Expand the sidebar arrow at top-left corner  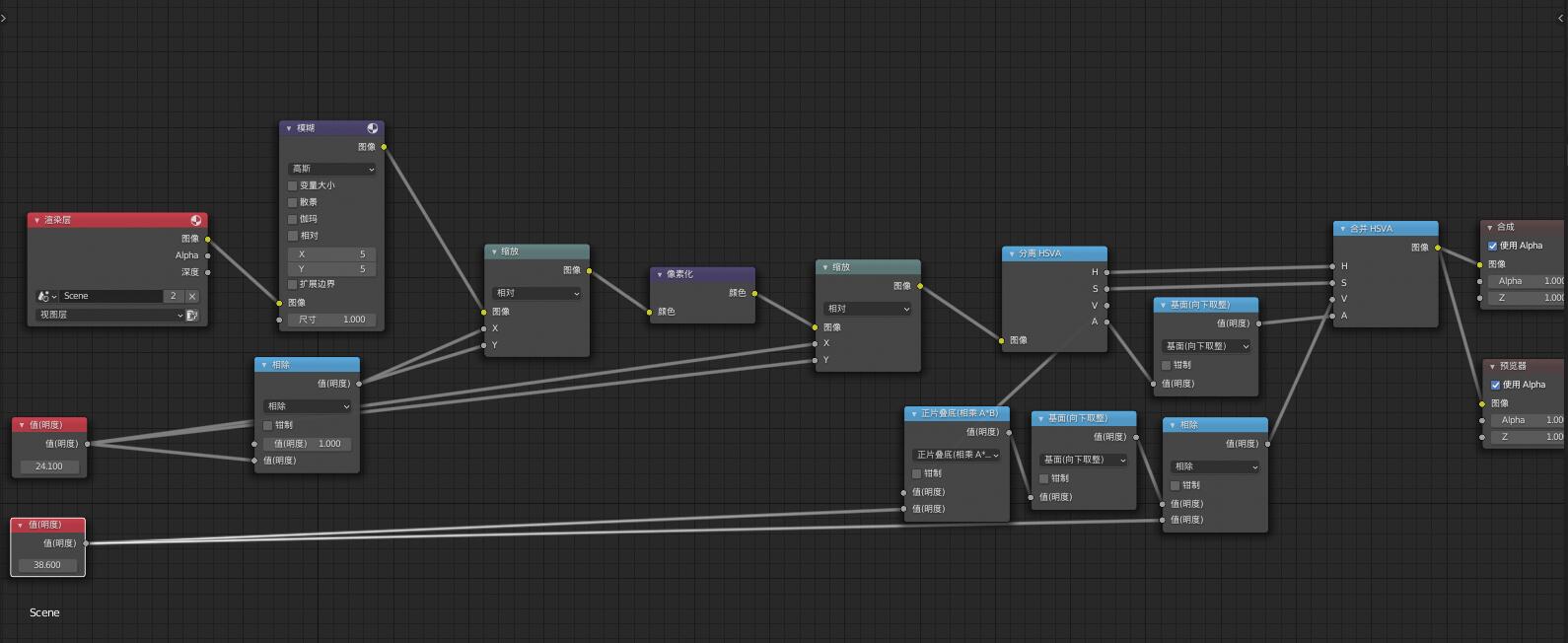4,18
